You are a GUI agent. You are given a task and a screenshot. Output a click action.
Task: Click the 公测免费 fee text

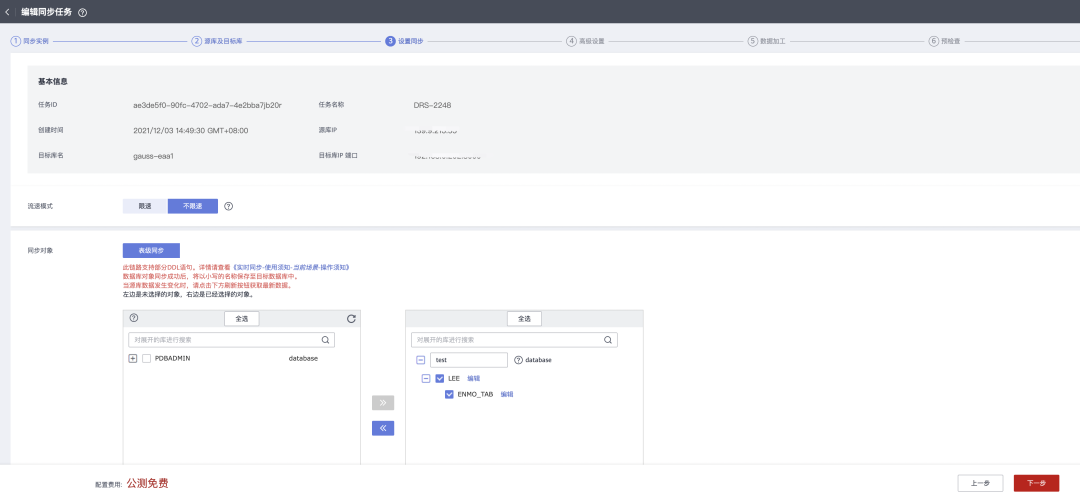click(x=147, y=484)
